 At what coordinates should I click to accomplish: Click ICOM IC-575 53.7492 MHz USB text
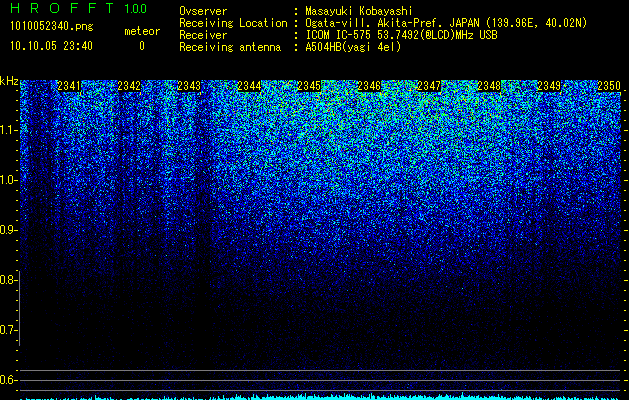[x=401, y=35]
